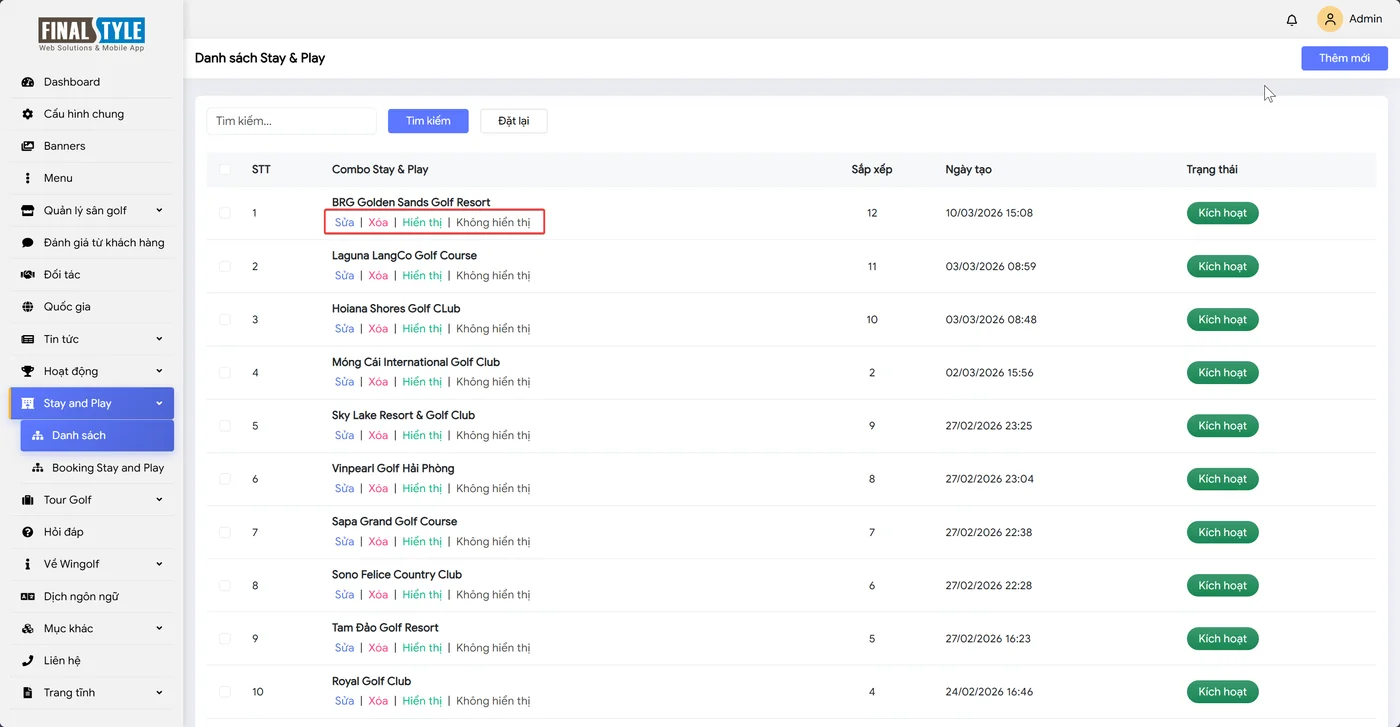
Task: Click the Ngày tạo column header
Action: click(x=968, y=169)
